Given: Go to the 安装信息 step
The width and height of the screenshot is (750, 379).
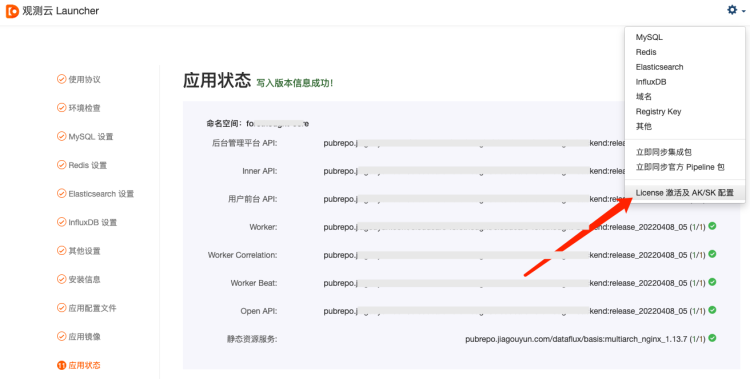Looking at the screenshot, I should click(85, 279).
